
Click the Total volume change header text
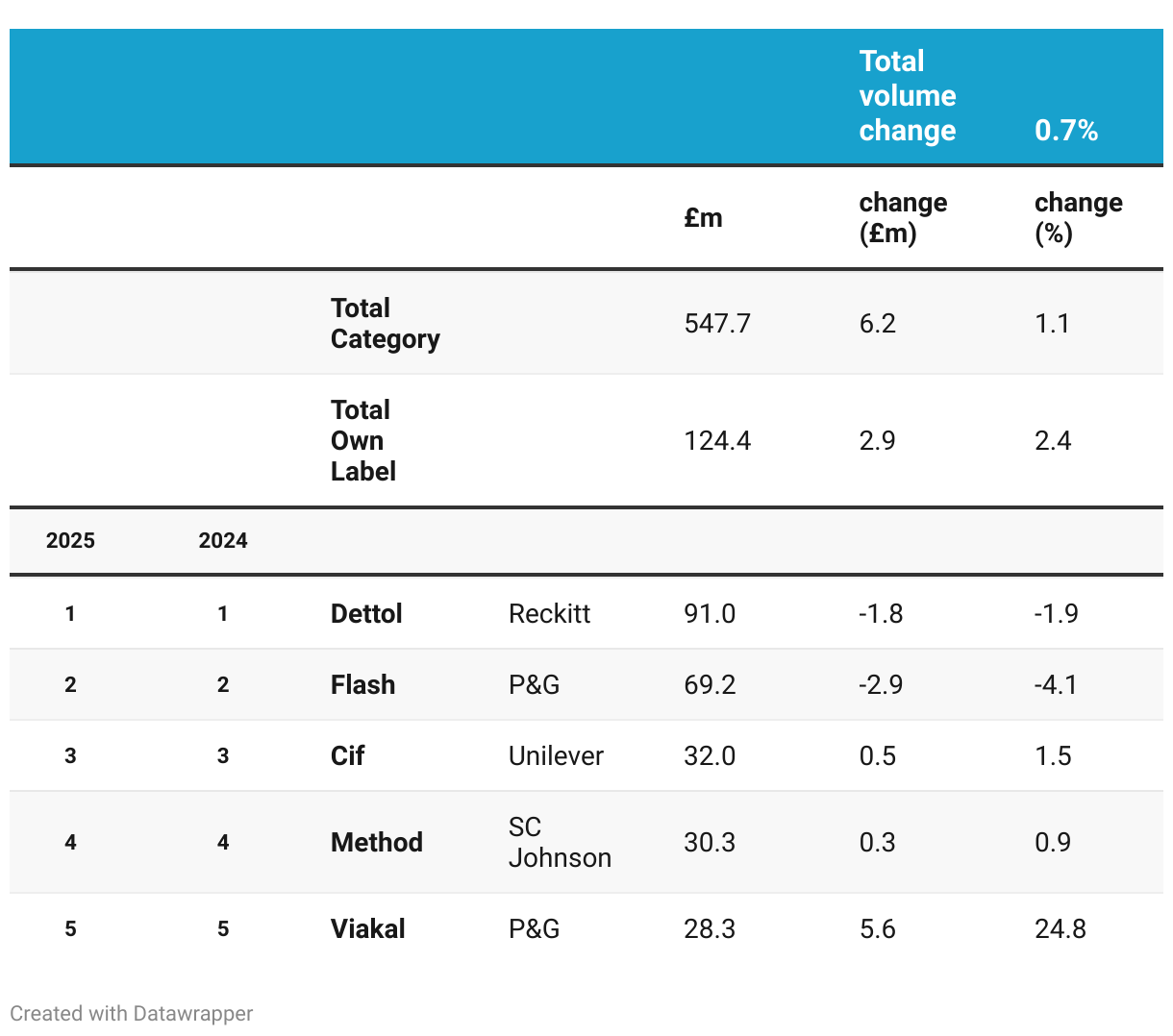pyautogui.click(x=908, y=95)
